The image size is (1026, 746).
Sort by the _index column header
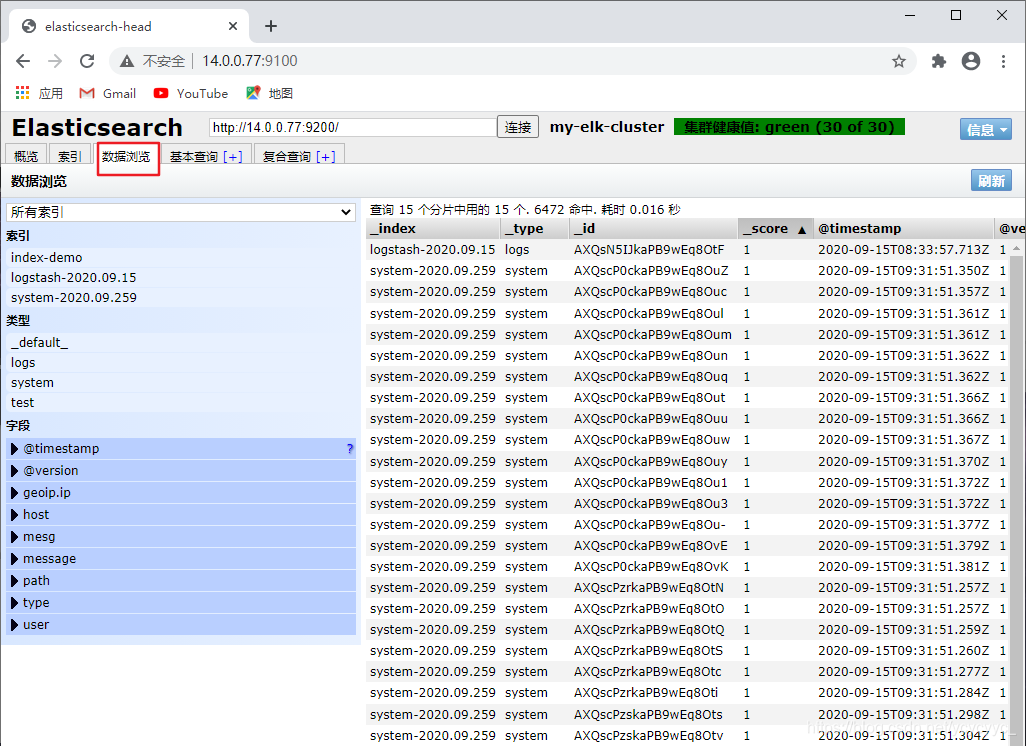[x=433, y=228]
